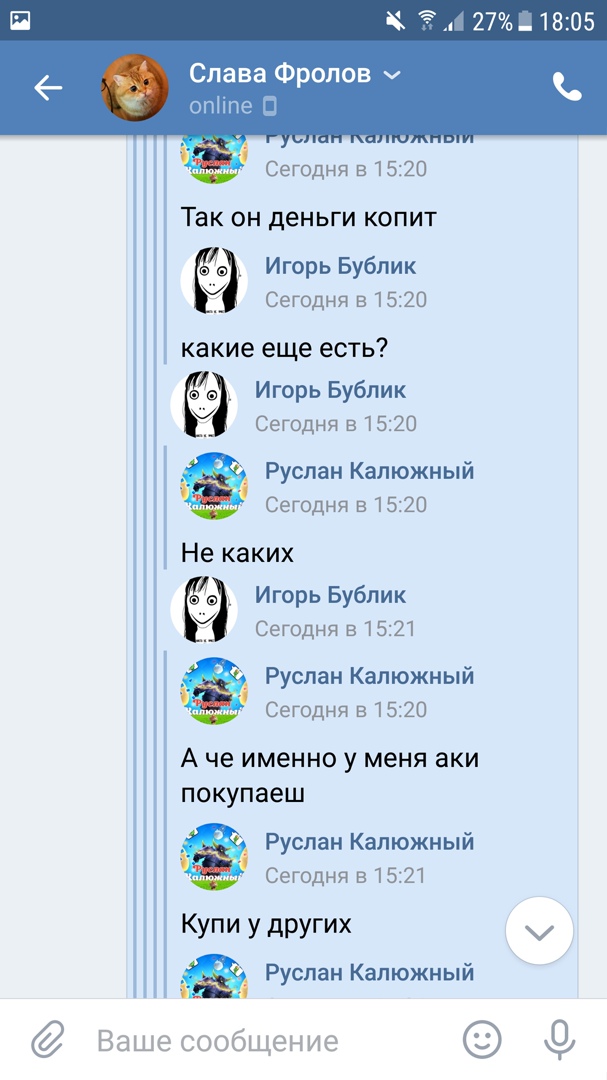The image size is (607, 1080).
Task: Select the message Так он деньги копит
Action: tap(309, 218)
